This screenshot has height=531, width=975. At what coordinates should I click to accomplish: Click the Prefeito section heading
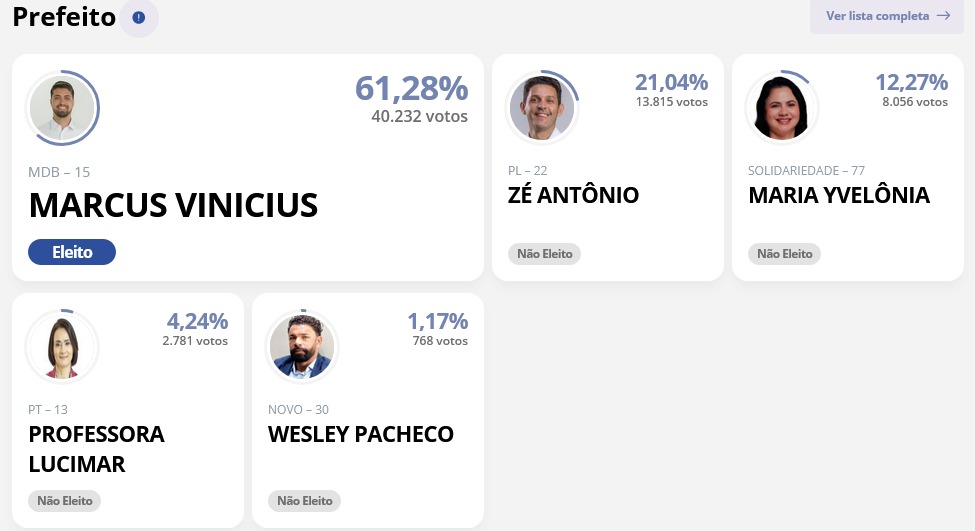pyautogui.click(x=64, y=17)
